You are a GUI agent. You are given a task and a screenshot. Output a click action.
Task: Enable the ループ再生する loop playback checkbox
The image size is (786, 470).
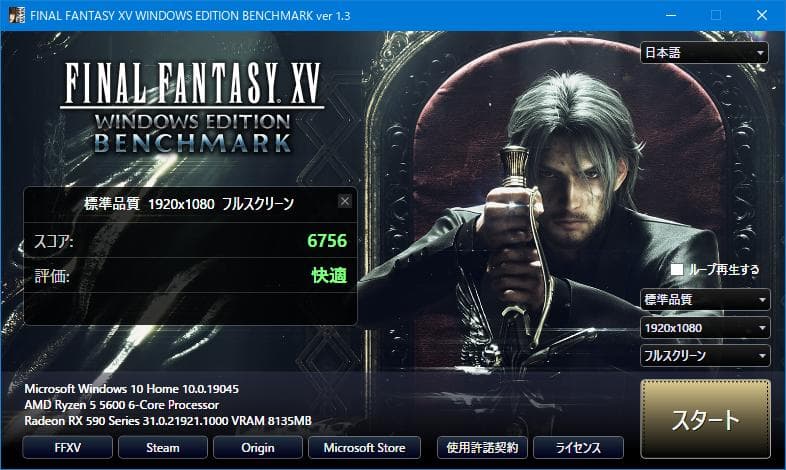[677, 270]
